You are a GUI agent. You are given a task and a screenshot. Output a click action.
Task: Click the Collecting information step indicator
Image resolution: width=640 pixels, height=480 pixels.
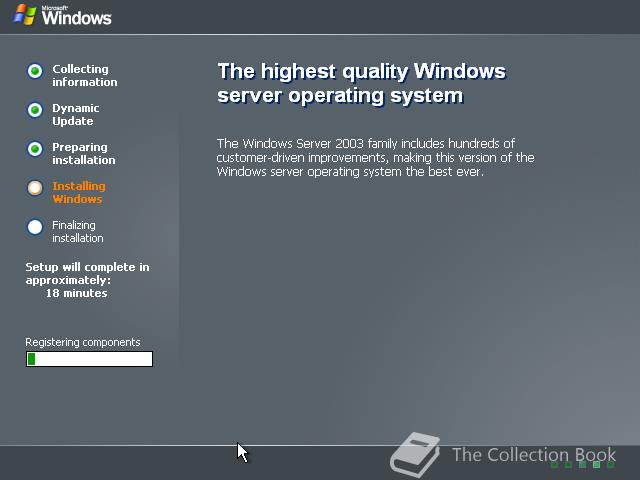tap(35, 71)
